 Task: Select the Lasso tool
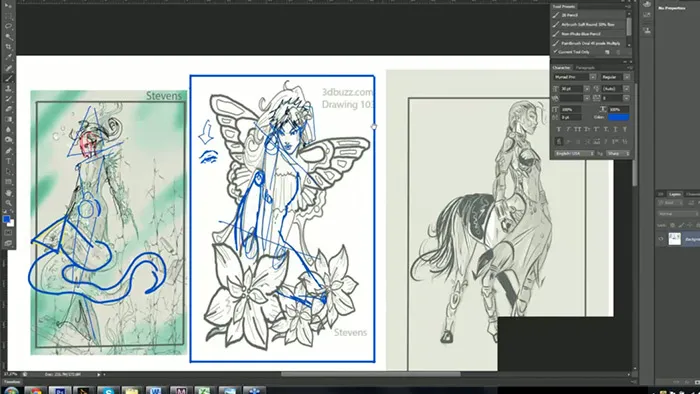[8, 26]
